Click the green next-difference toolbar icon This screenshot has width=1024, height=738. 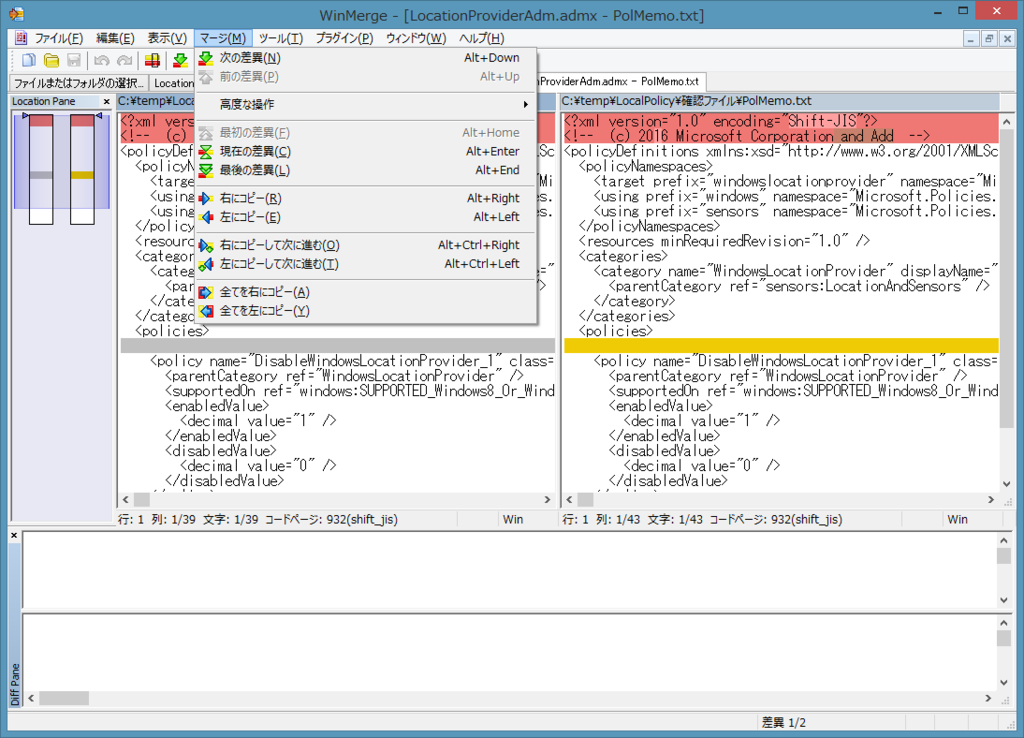180,61
